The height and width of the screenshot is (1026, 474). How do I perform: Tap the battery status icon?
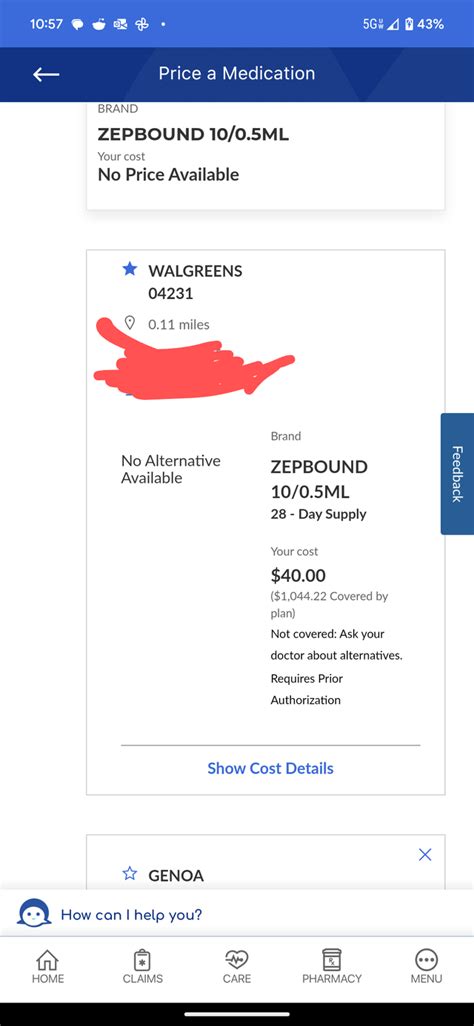point(409,24)
